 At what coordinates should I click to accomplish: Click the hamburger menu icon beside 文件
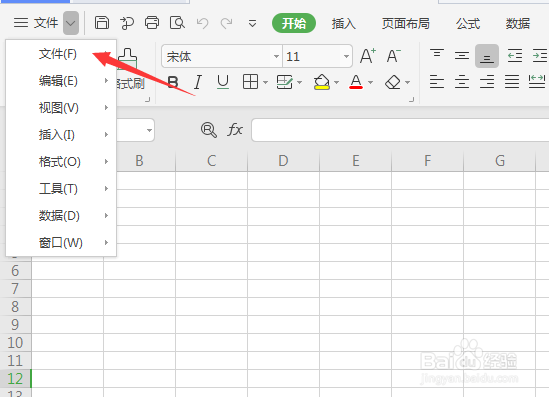click(21, 23)
